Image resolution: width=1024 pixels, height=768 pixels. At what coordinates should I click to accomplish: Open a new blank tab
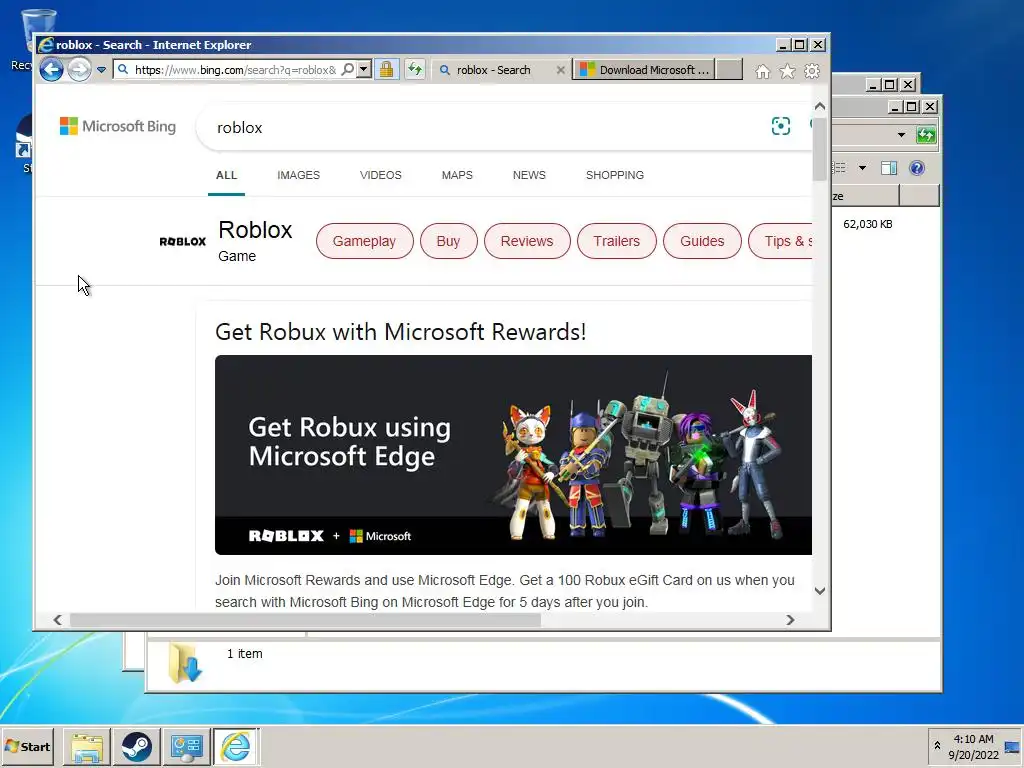(x=729, y=69)
